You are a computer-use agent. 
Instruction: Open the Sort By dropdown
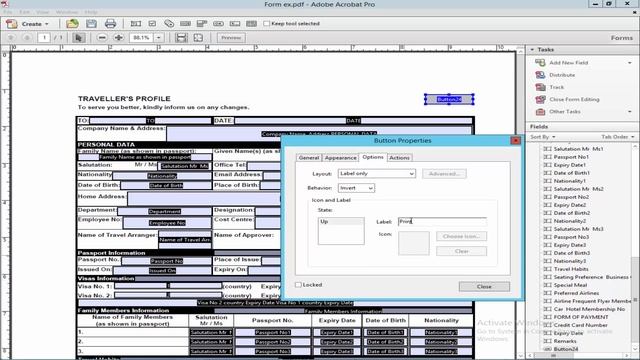click(x=543, y=137)
